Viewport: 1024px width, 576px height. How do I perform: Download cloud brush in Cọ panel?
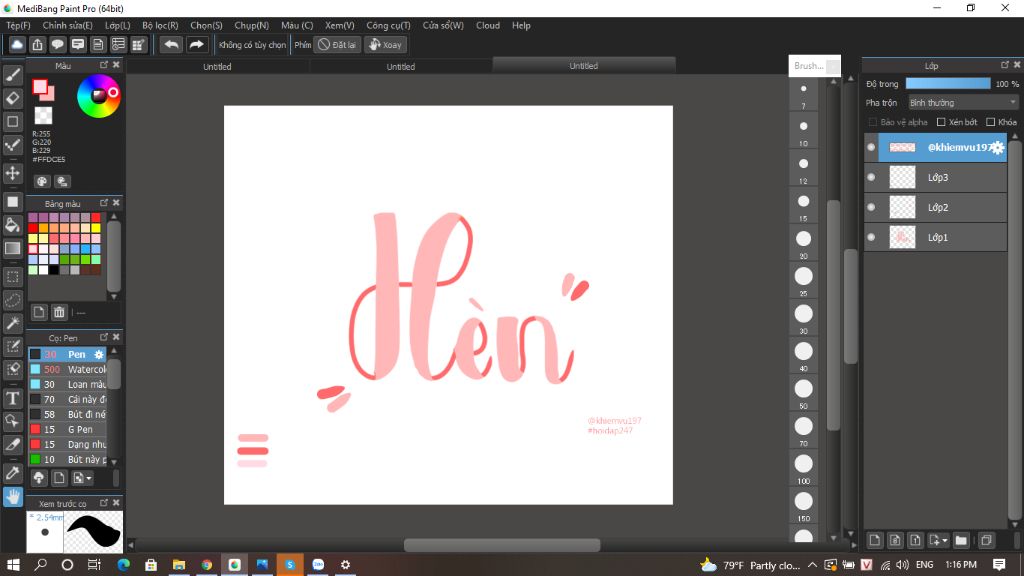pyautogui.click(x=39, y=478)
